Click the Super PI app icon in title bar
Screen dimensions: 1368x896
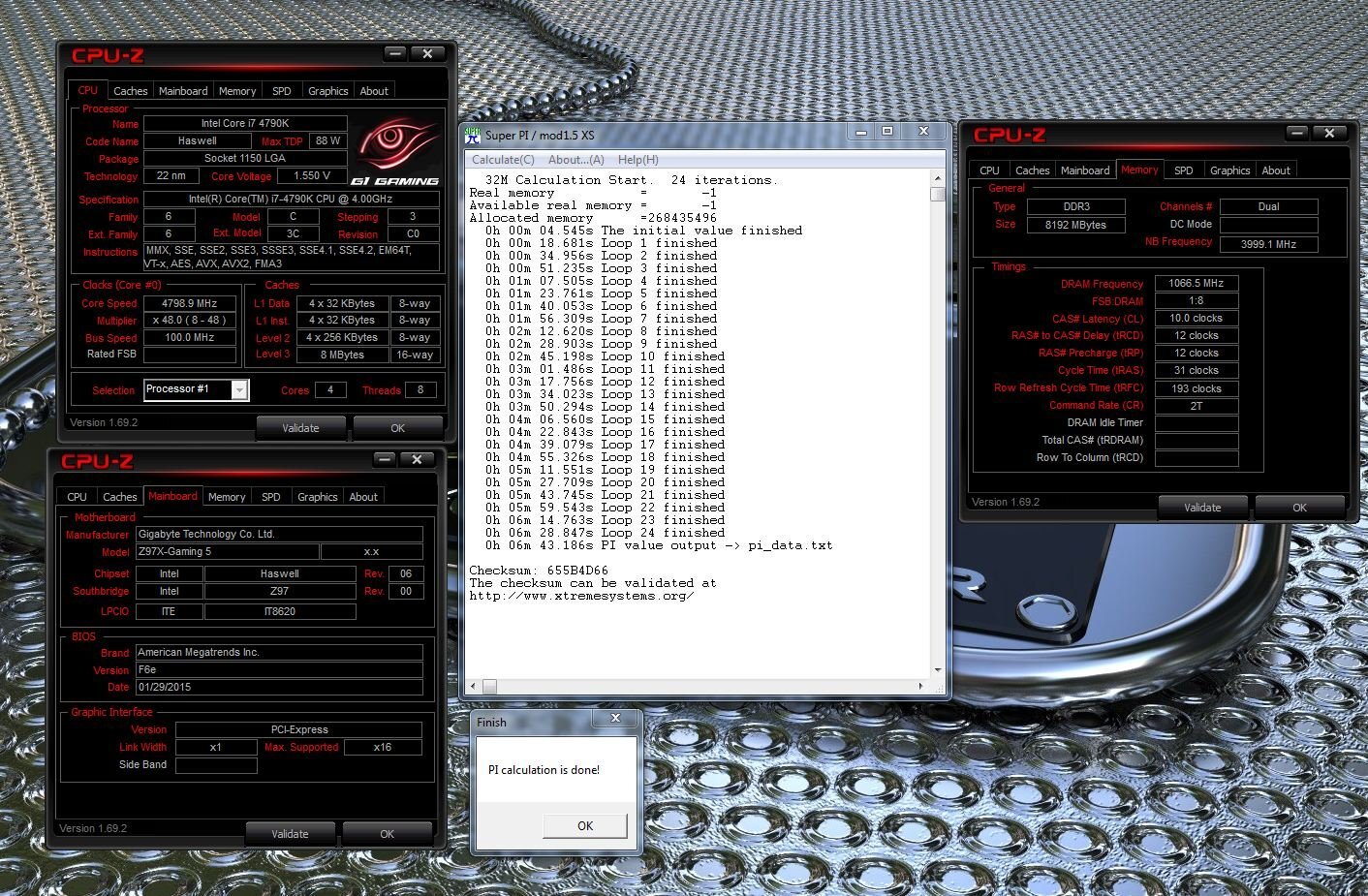point(473,136)
